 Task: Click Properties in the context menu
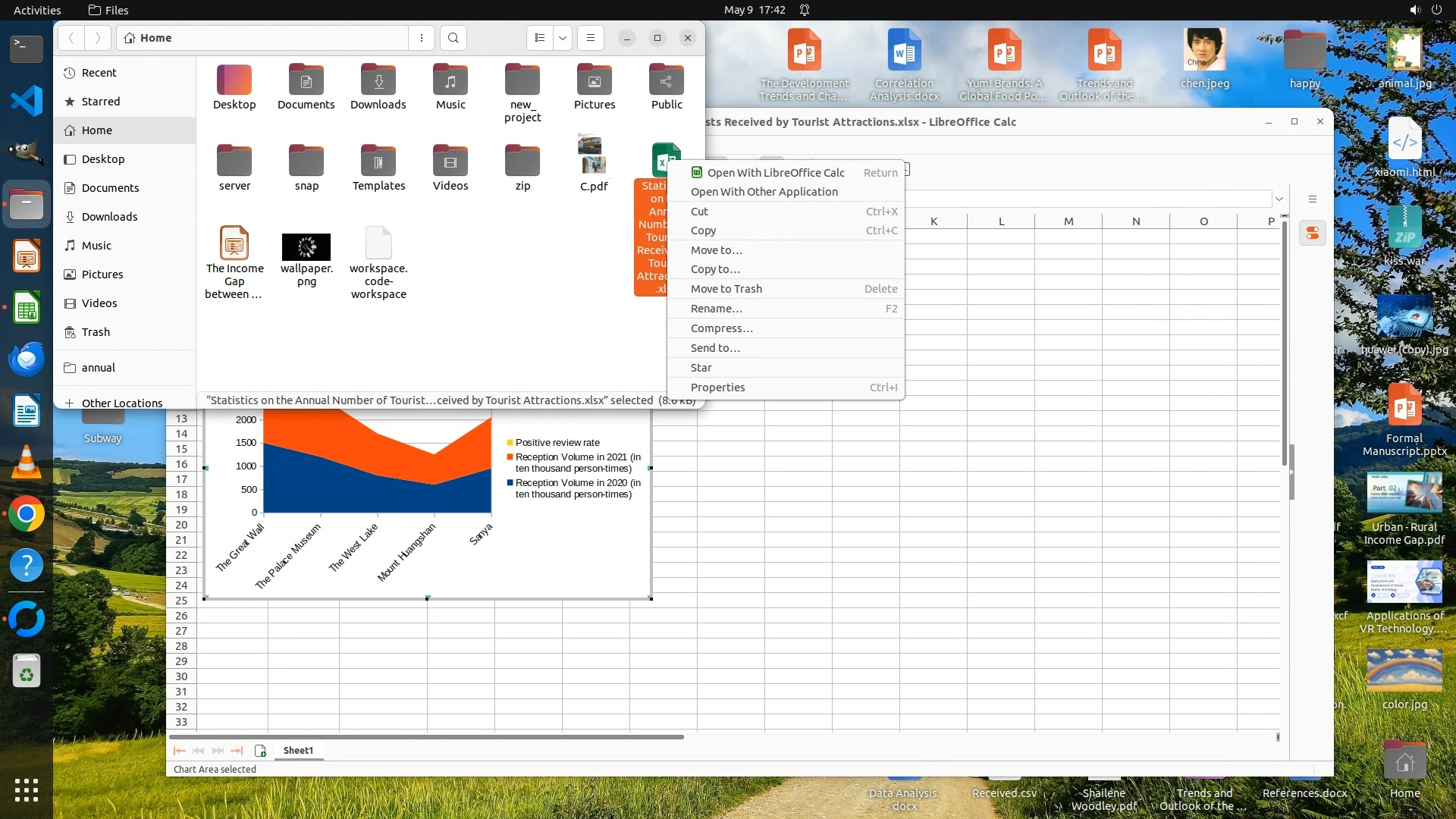717,388
